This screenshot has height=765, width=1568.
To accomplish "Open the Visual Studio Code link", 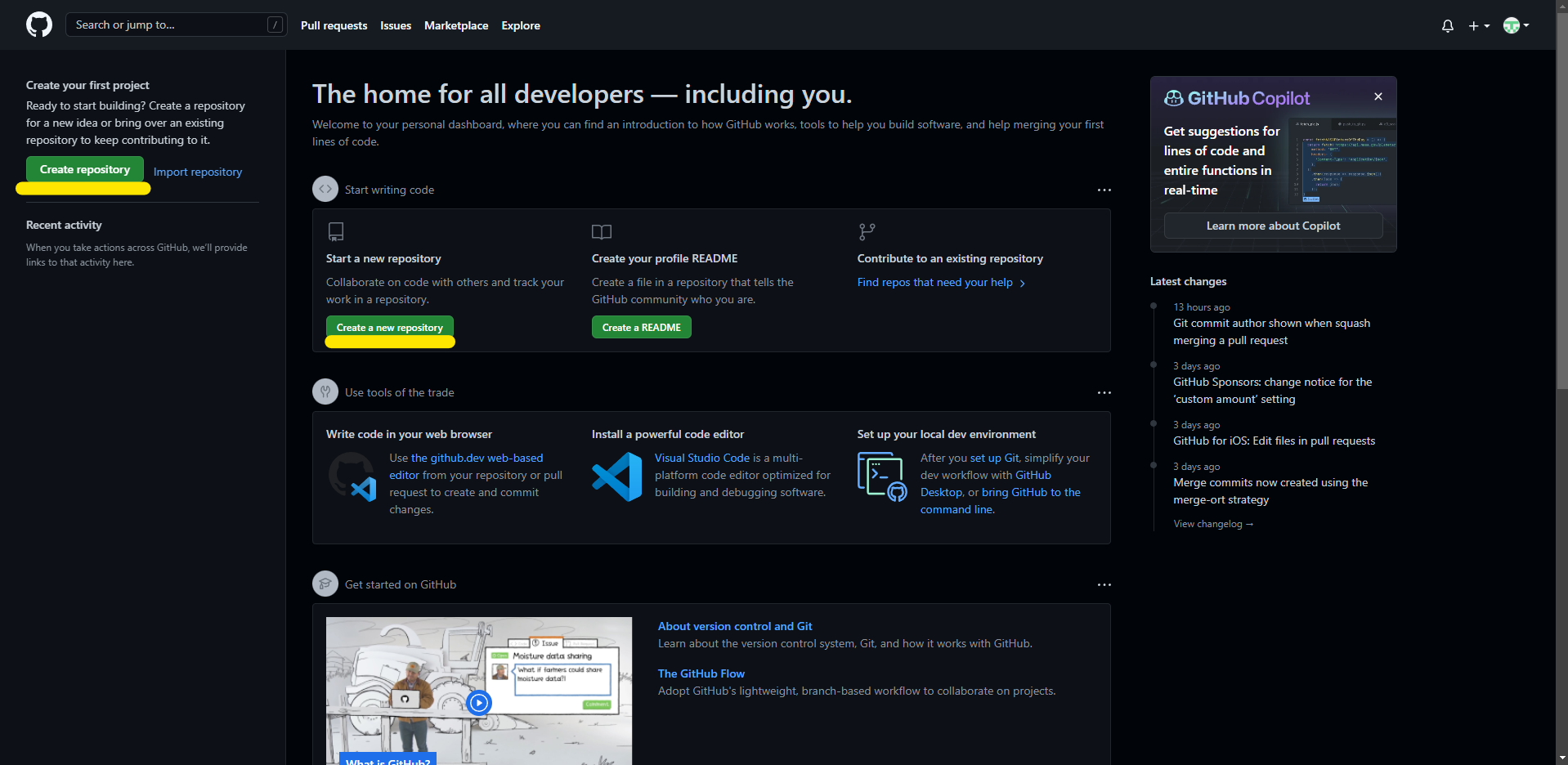I will 702,458.
